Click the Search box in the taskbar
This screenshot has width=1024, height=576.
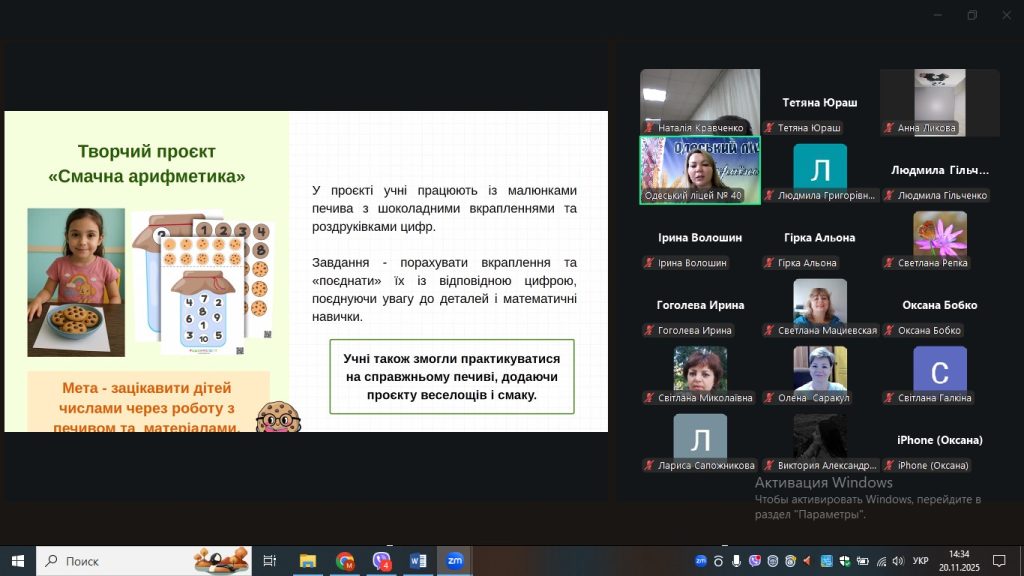(140, 561)
